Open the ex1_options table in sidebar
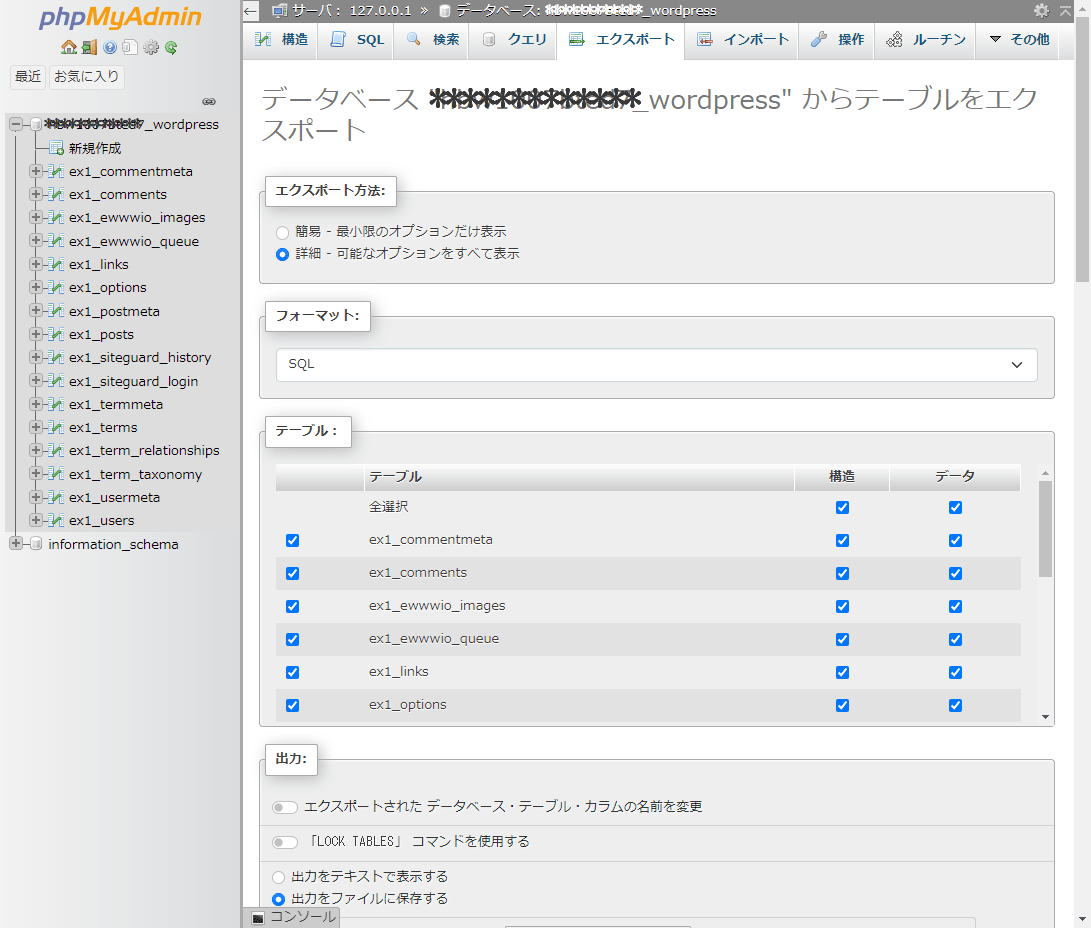This screenshot has height=928, width=1091. (x=108, y=288)
